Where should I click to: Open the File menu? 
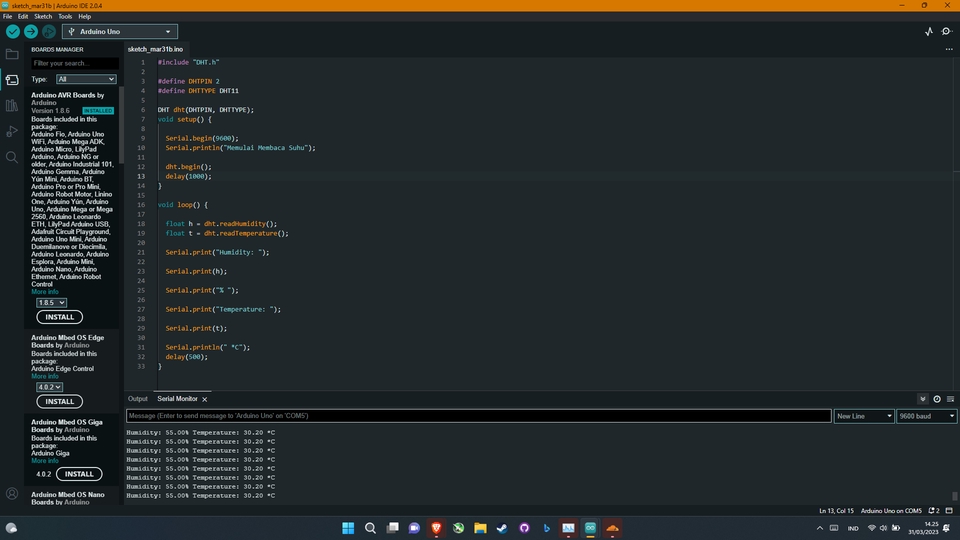pyautogui.click(x=7, y=17)
